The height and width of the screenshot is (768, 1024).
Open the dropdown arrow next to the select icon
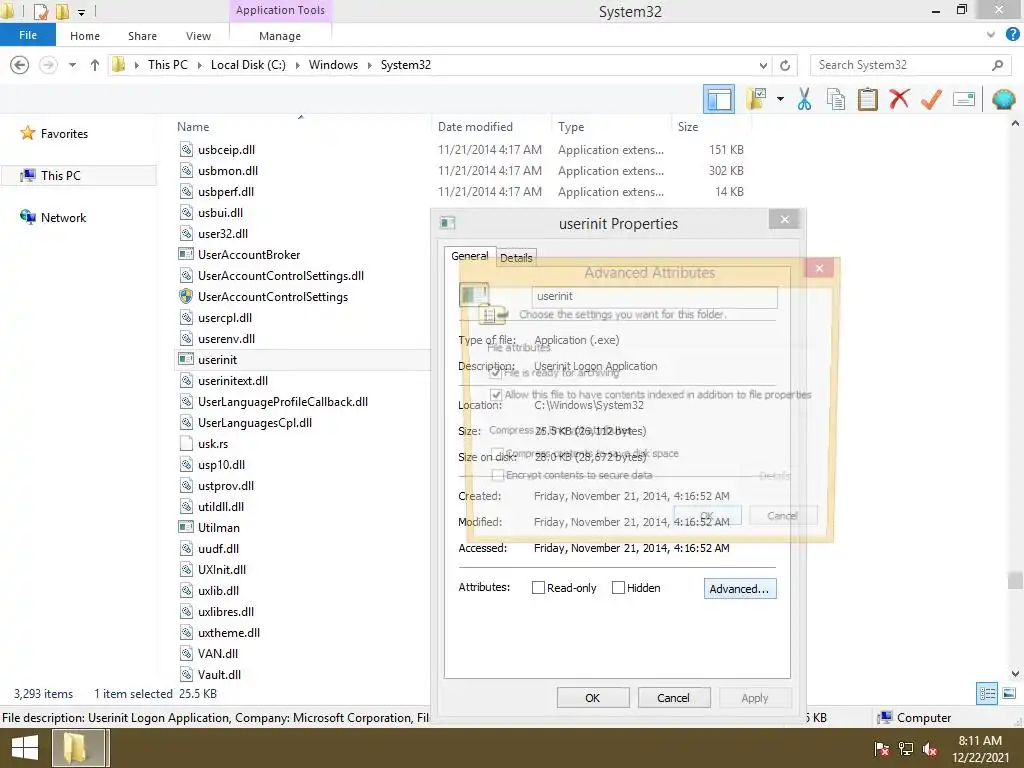point(780,99)
